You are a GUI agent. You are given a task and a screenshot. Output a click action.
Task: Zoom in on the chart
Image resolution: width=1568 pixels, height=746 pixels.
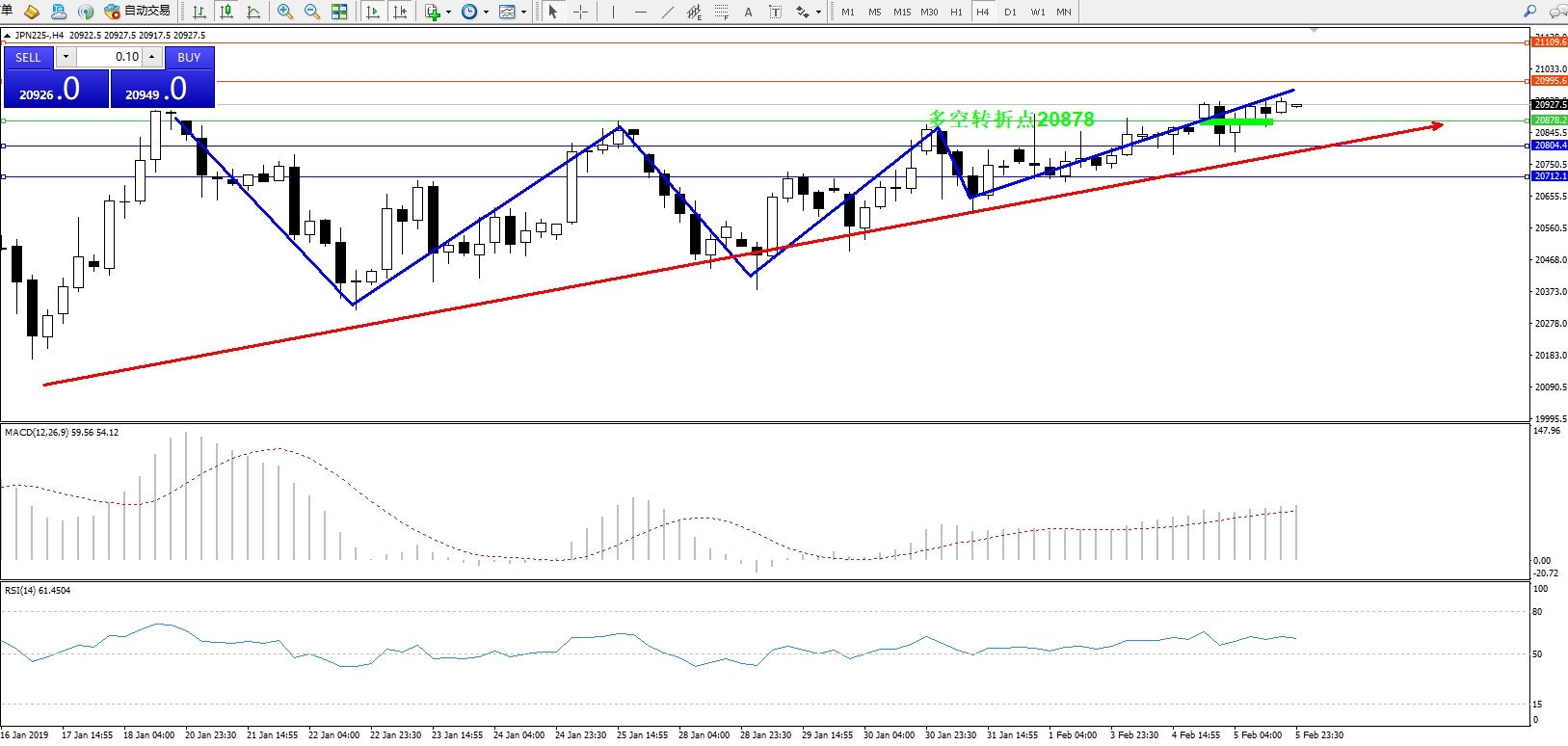point(285,12)
